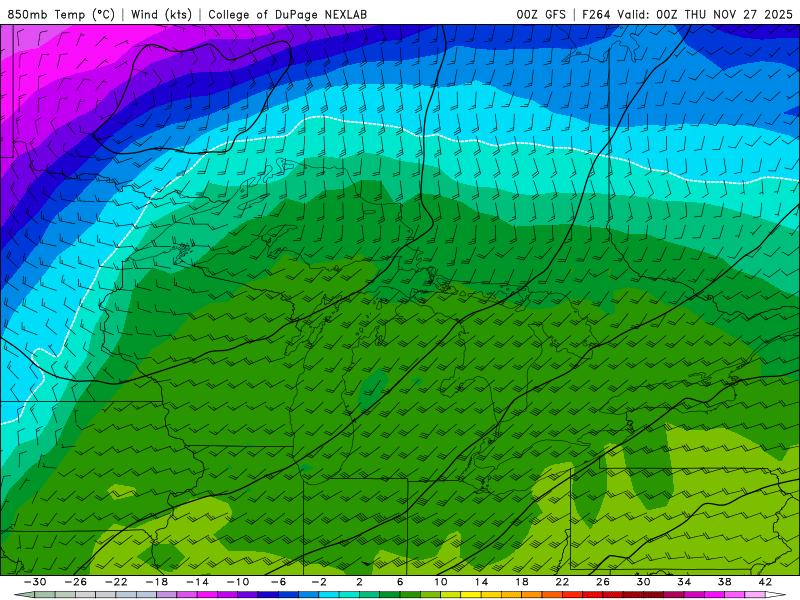
Task: Click the -2 color scale label
Action: (x=319, y=582)
